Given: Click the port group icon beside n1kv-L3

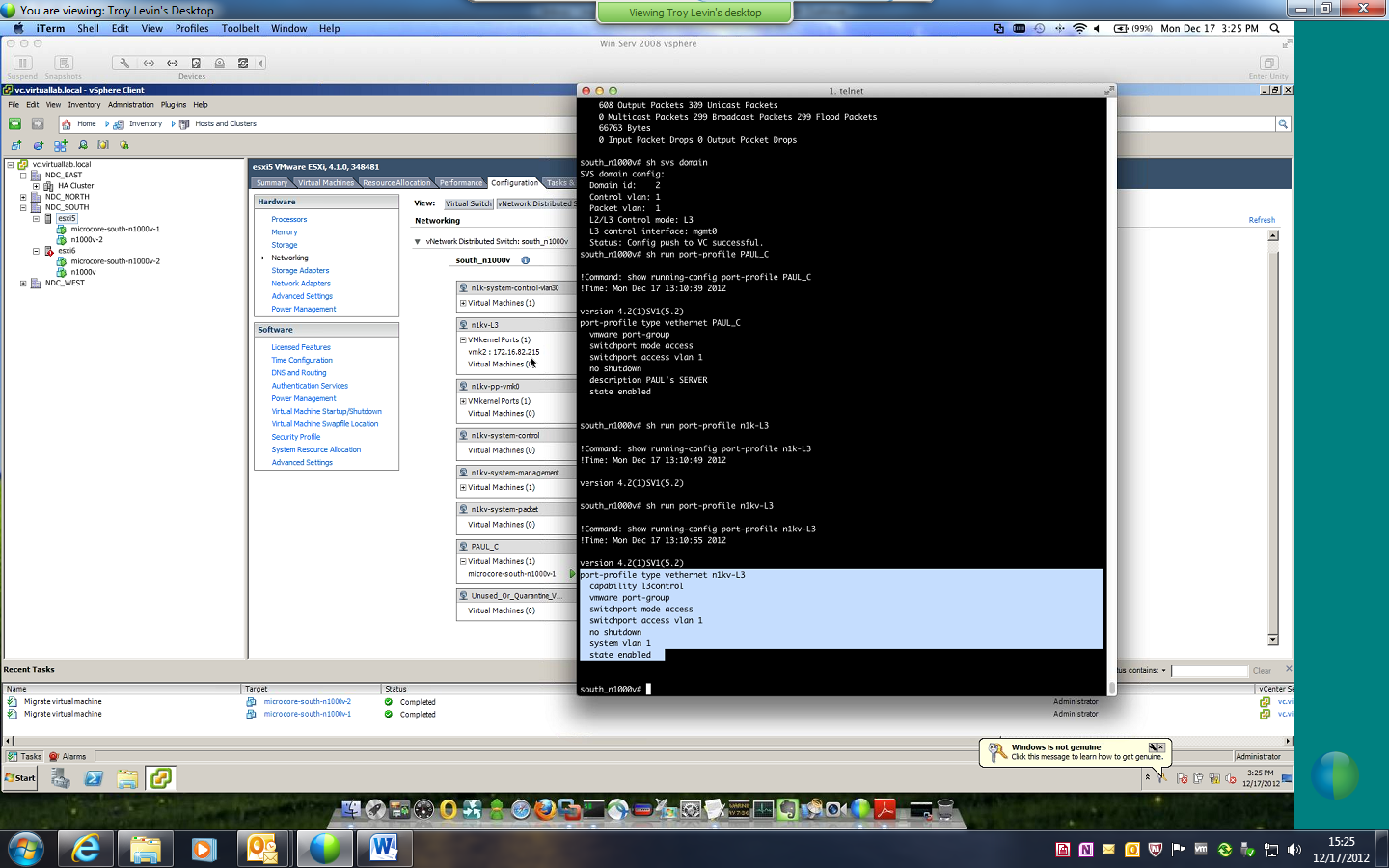Looking at the screenshot, I should 464,325.
